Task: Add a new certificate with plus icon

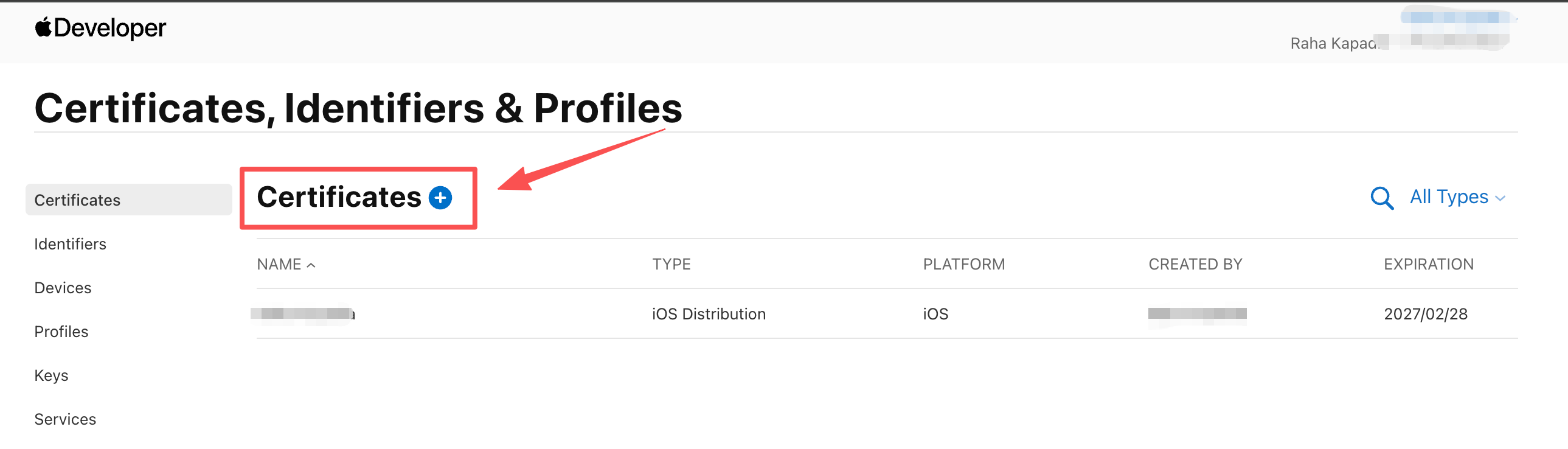Action: [x=440, y=197]
